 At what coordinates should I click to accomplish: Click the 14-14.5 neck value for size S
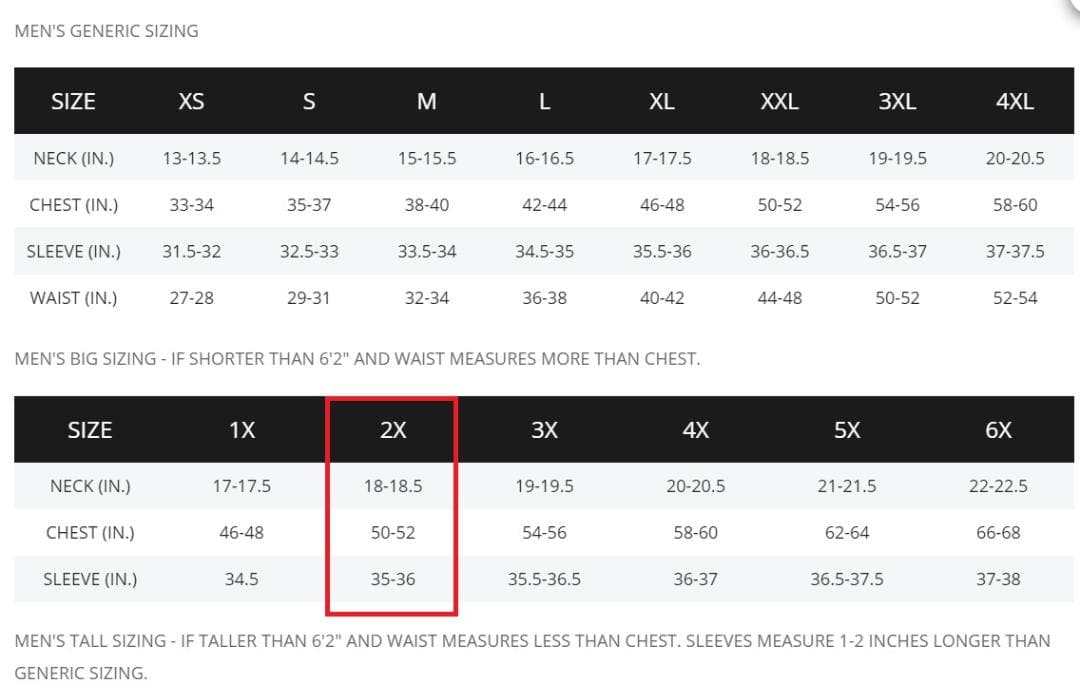[309, 158]
